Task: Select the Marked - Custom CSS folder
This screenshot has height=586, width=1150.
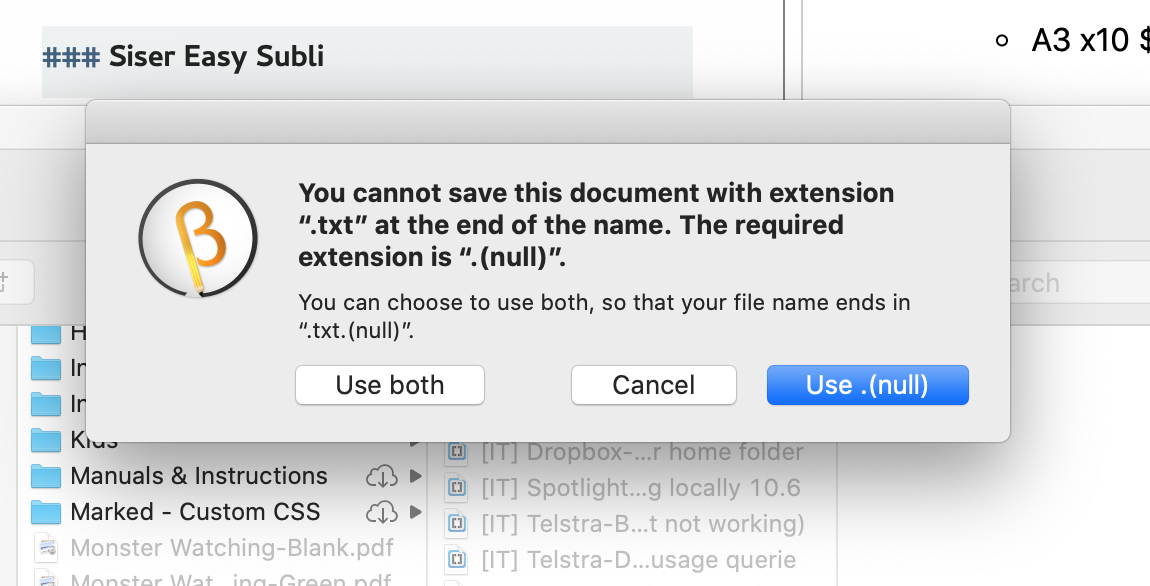Action: (195, 512)
